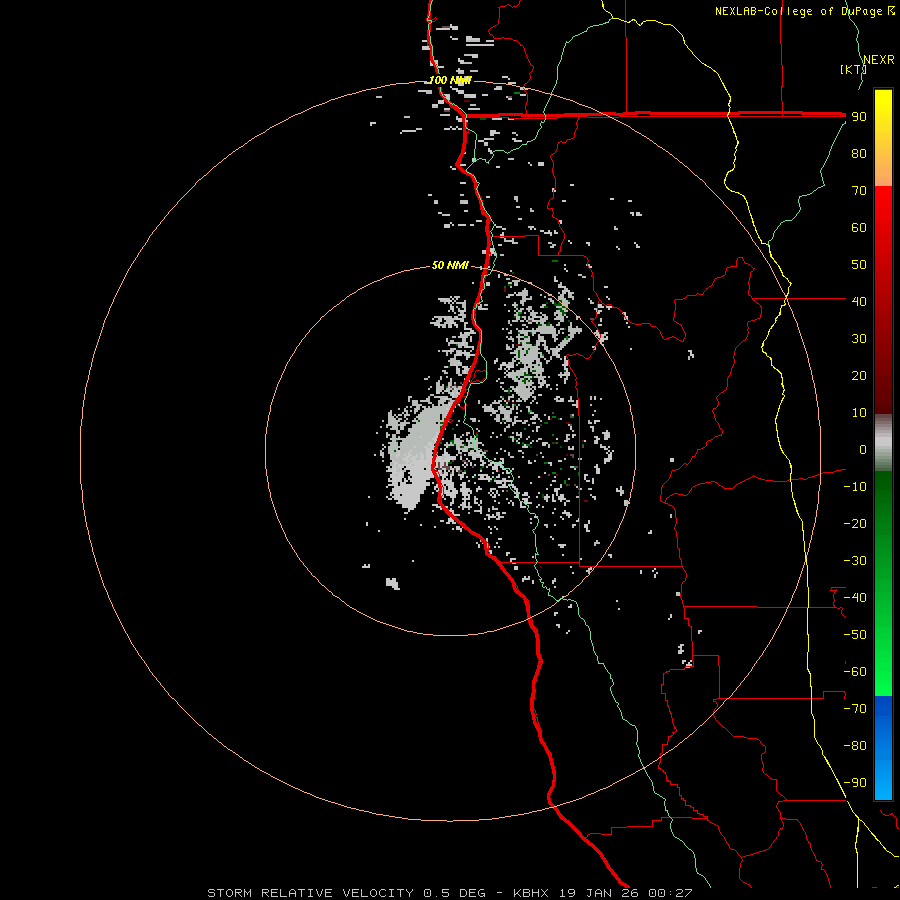900x900 pixels.
Task: Click the -50 tick label on the scale
Action: pos(855,635)
